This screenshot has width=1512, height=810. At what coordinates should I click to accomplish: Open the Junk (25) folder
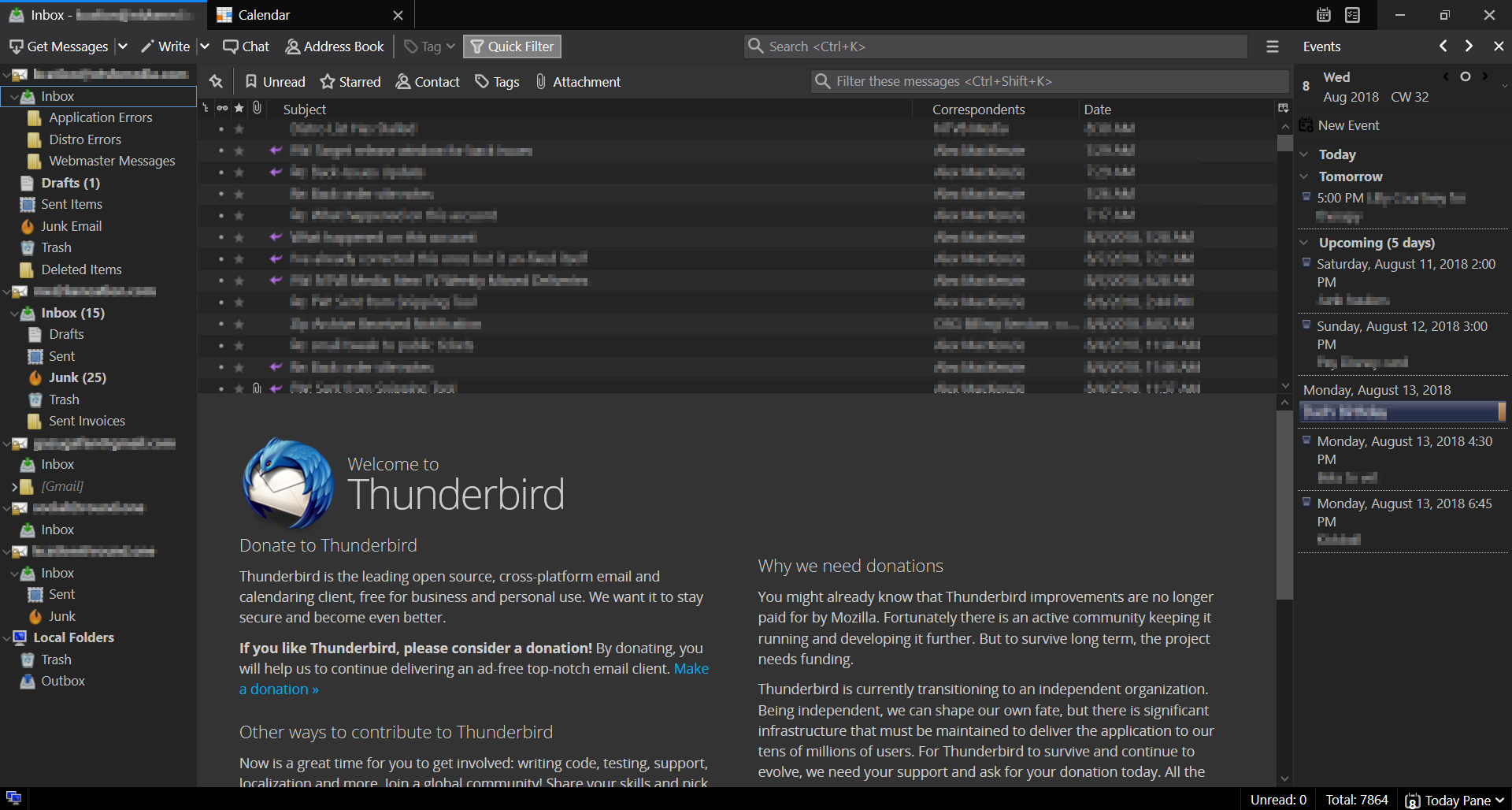(77, 377)
